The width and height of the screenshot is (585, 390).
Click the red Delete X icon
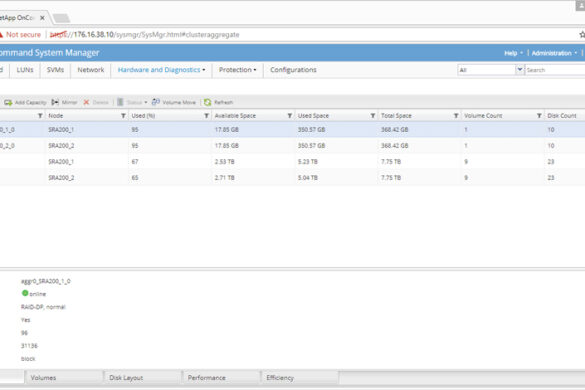tap(86, 102)
